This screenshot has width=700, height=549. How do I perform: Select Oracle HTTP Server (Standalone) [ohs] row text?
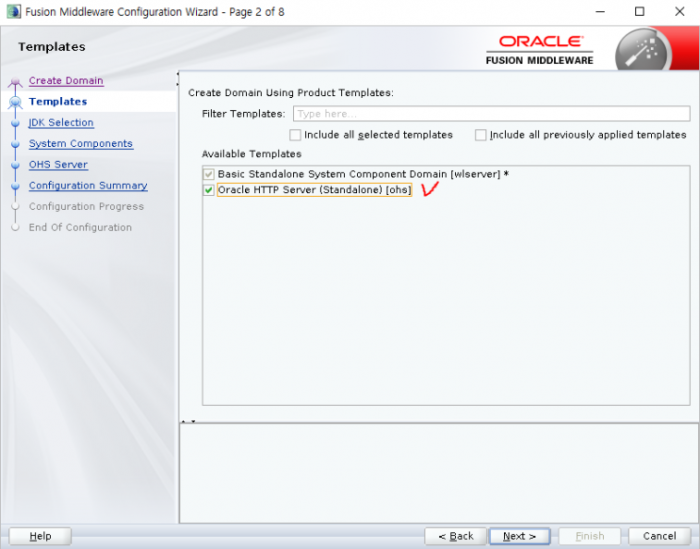314,190
